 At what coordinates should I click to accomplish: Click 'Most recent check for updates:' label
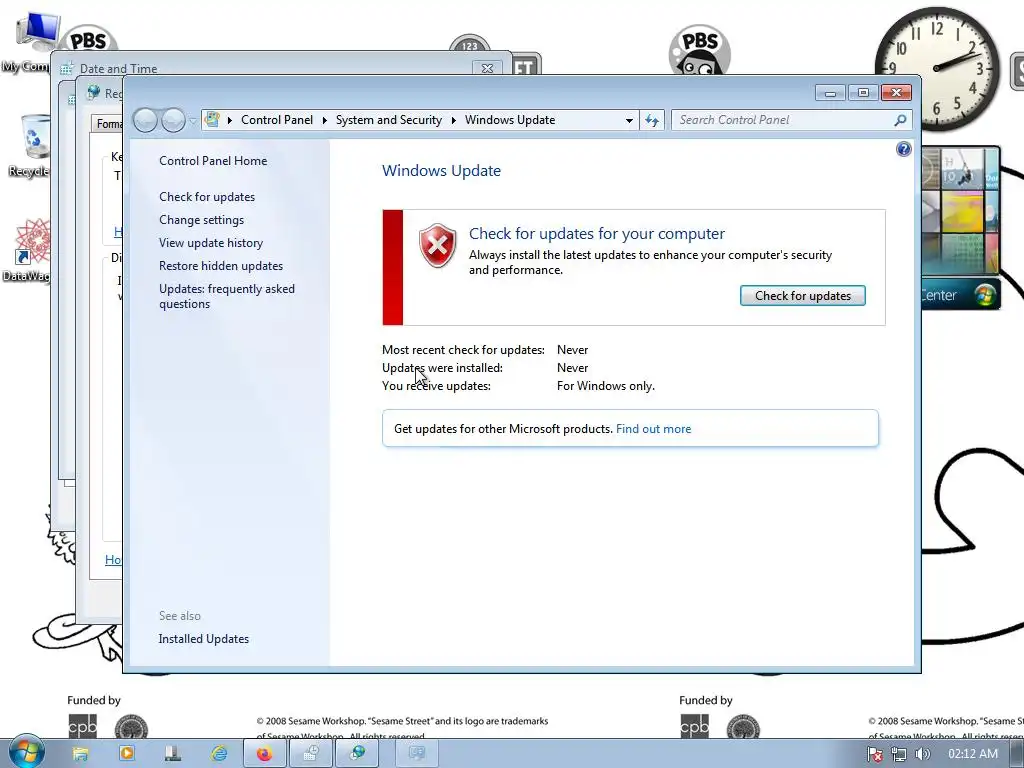pyautogui.click(x=463, y=350)
